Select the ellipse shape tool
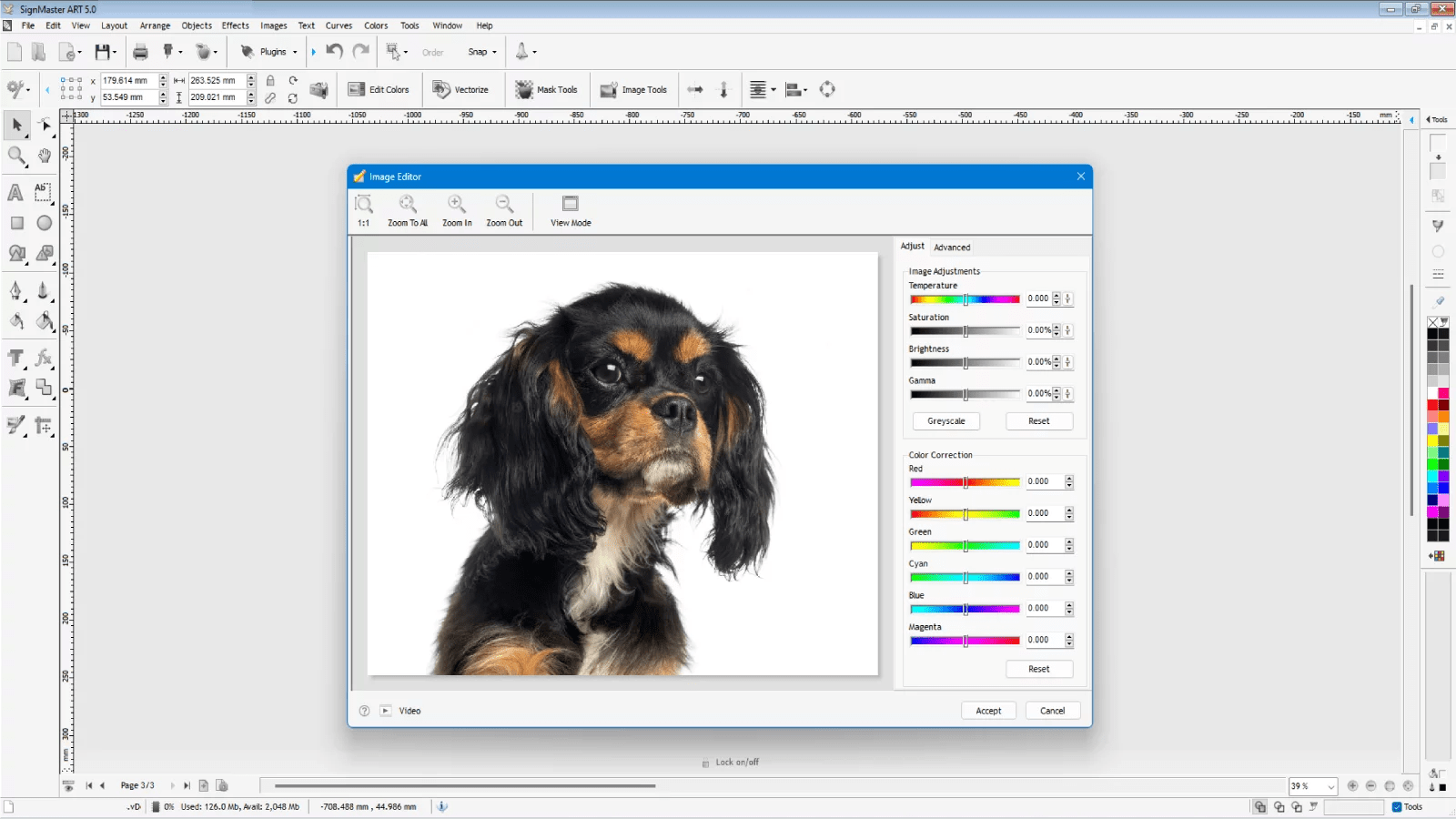This screenshot has width=1456, height=819. click(44, 223)
